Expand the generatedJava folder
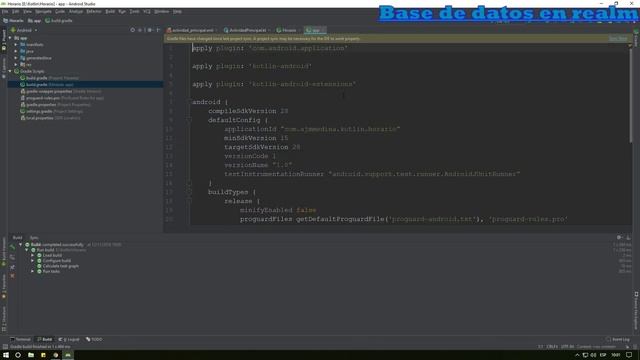640x360 pixels. coord(16,58)
